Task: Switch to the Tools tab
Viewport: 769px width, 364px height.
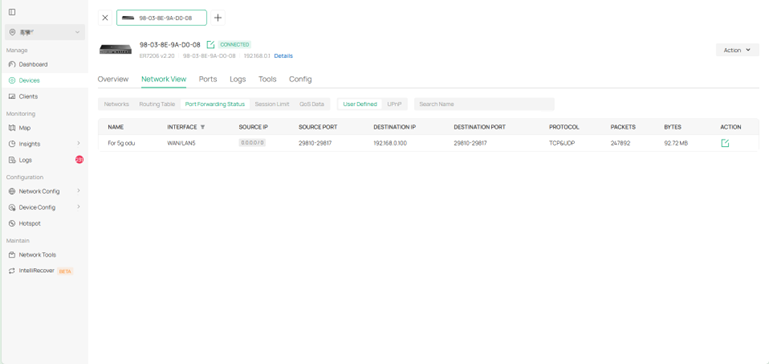Action: tap(267, 79)
